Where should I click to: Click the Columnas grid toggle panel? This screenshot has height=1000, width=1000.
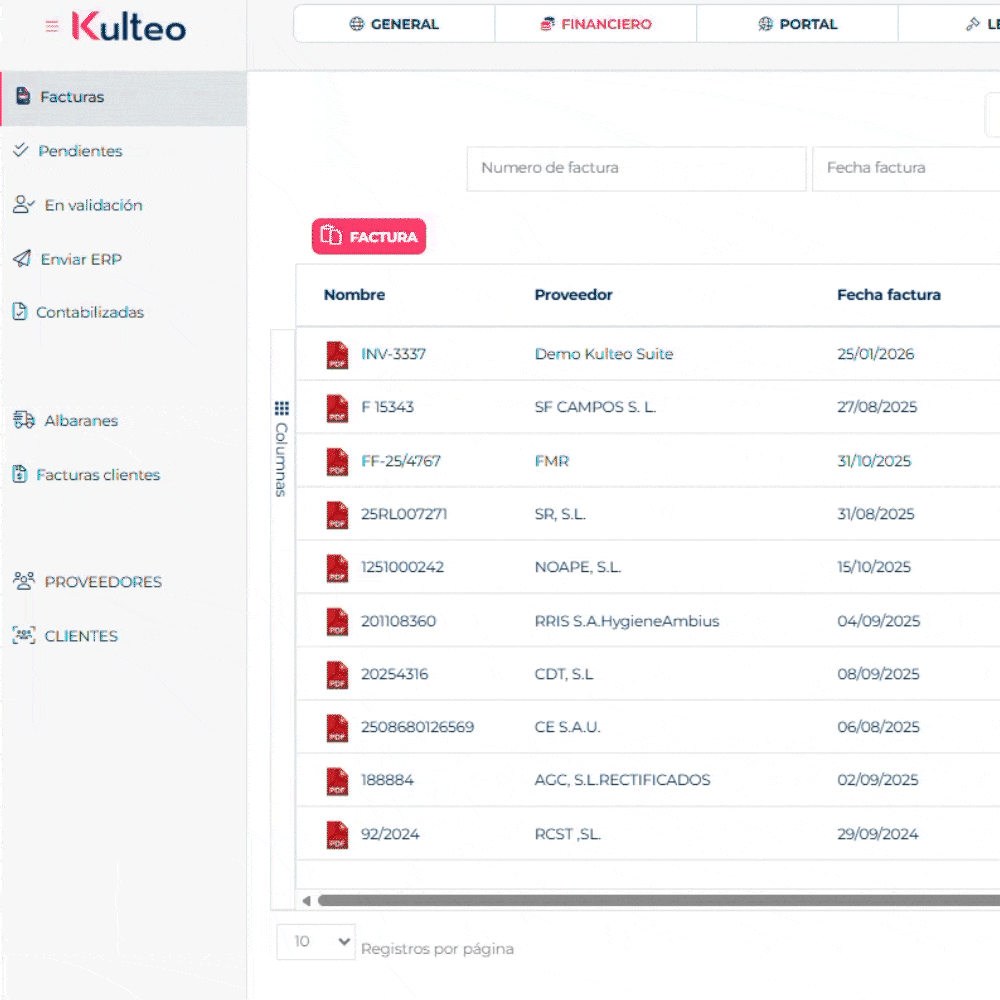coord(282,408)
